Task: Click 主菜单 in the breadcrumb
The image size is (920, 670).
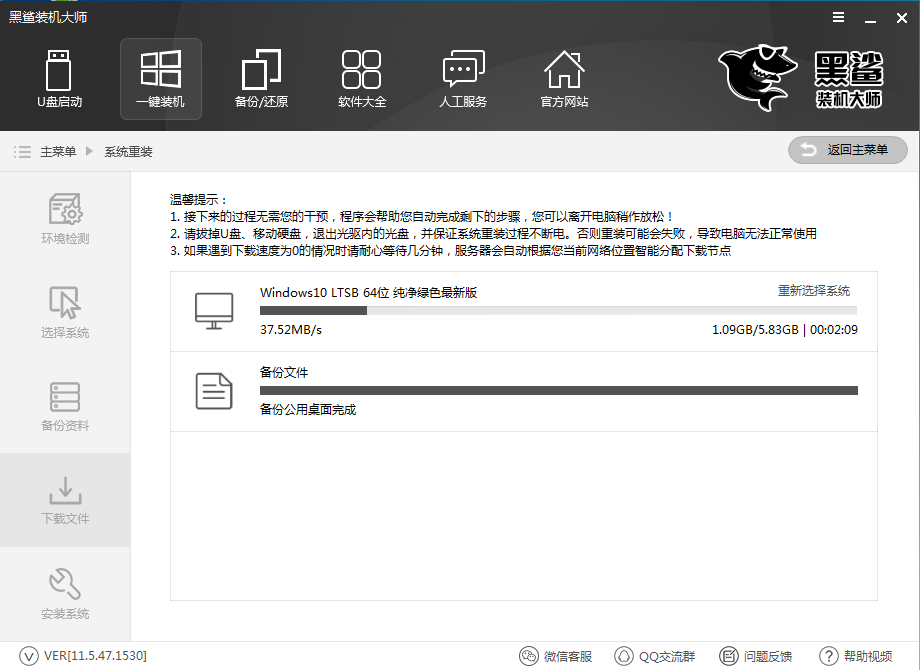Action: click(58, 152)
